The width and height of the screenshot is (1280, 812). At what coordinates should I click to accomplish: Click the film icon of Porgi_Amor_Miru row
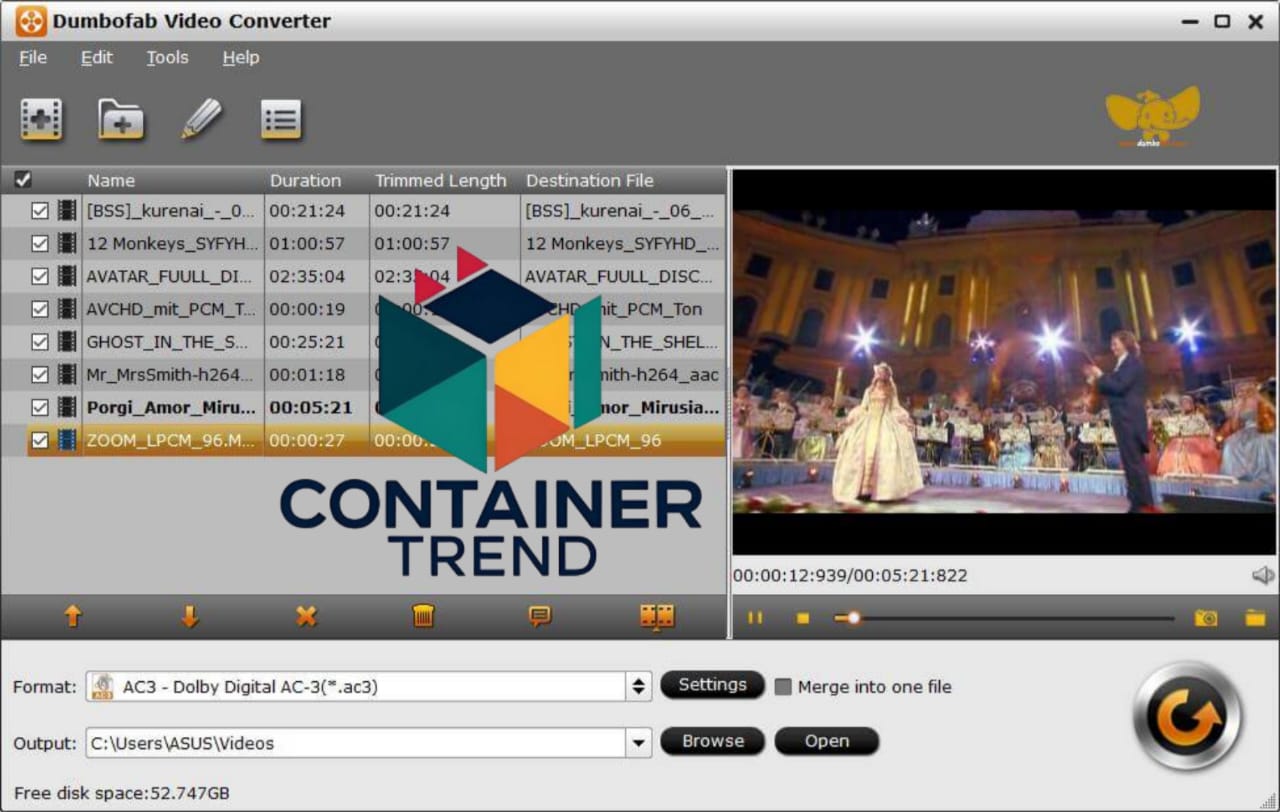tap(67, 407)
